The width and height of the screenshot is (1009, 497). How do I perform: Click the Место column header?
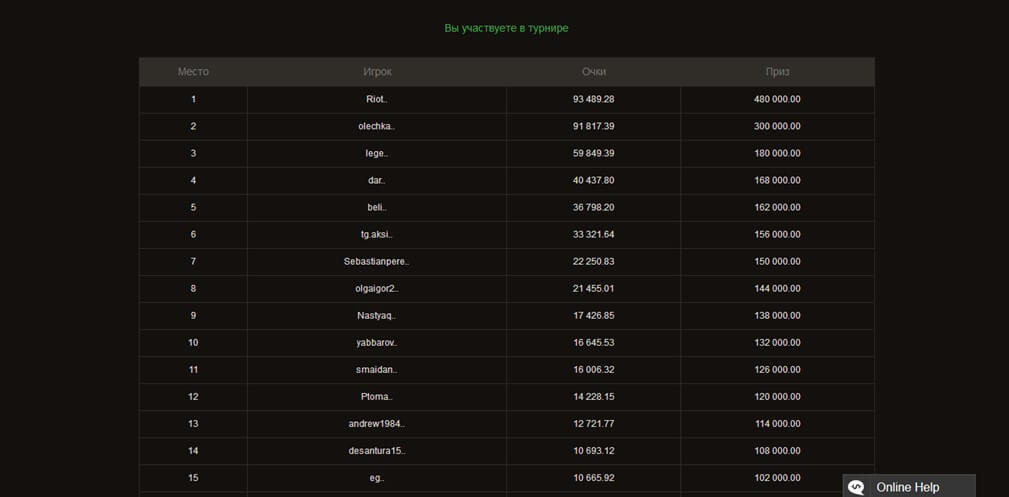193,72
